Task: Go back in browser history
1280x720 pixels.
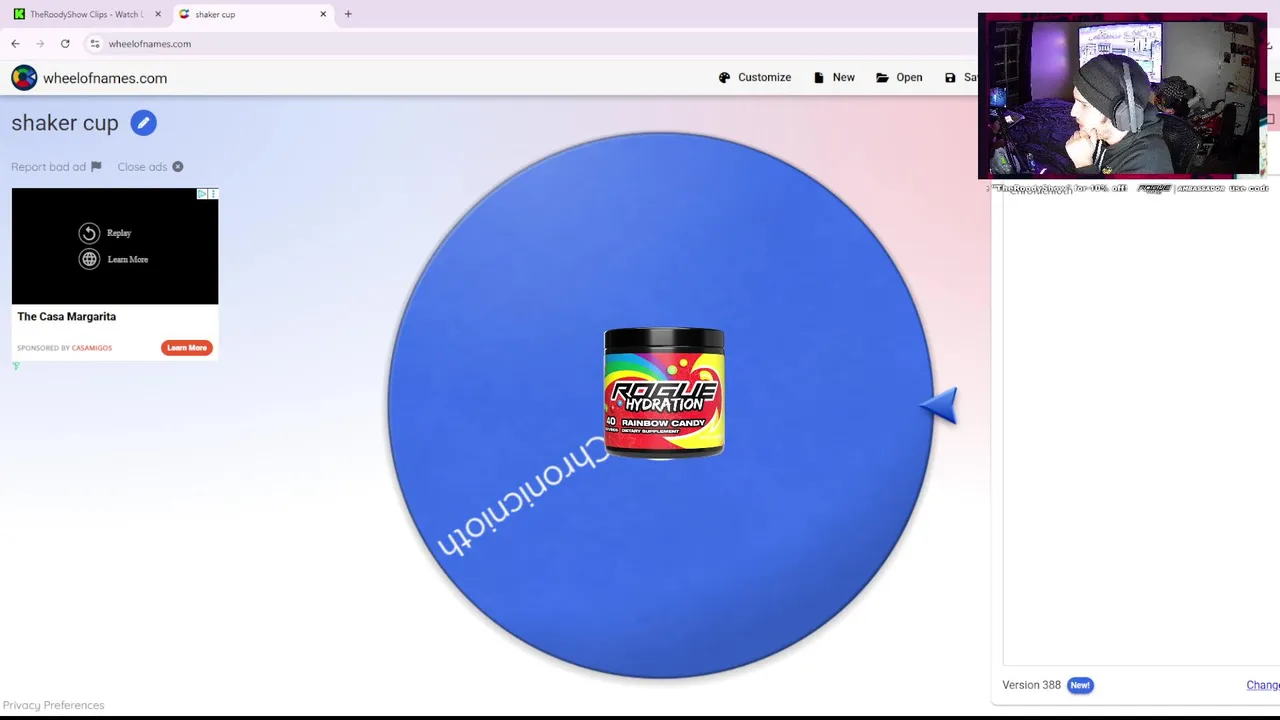Action: (15, 44)
